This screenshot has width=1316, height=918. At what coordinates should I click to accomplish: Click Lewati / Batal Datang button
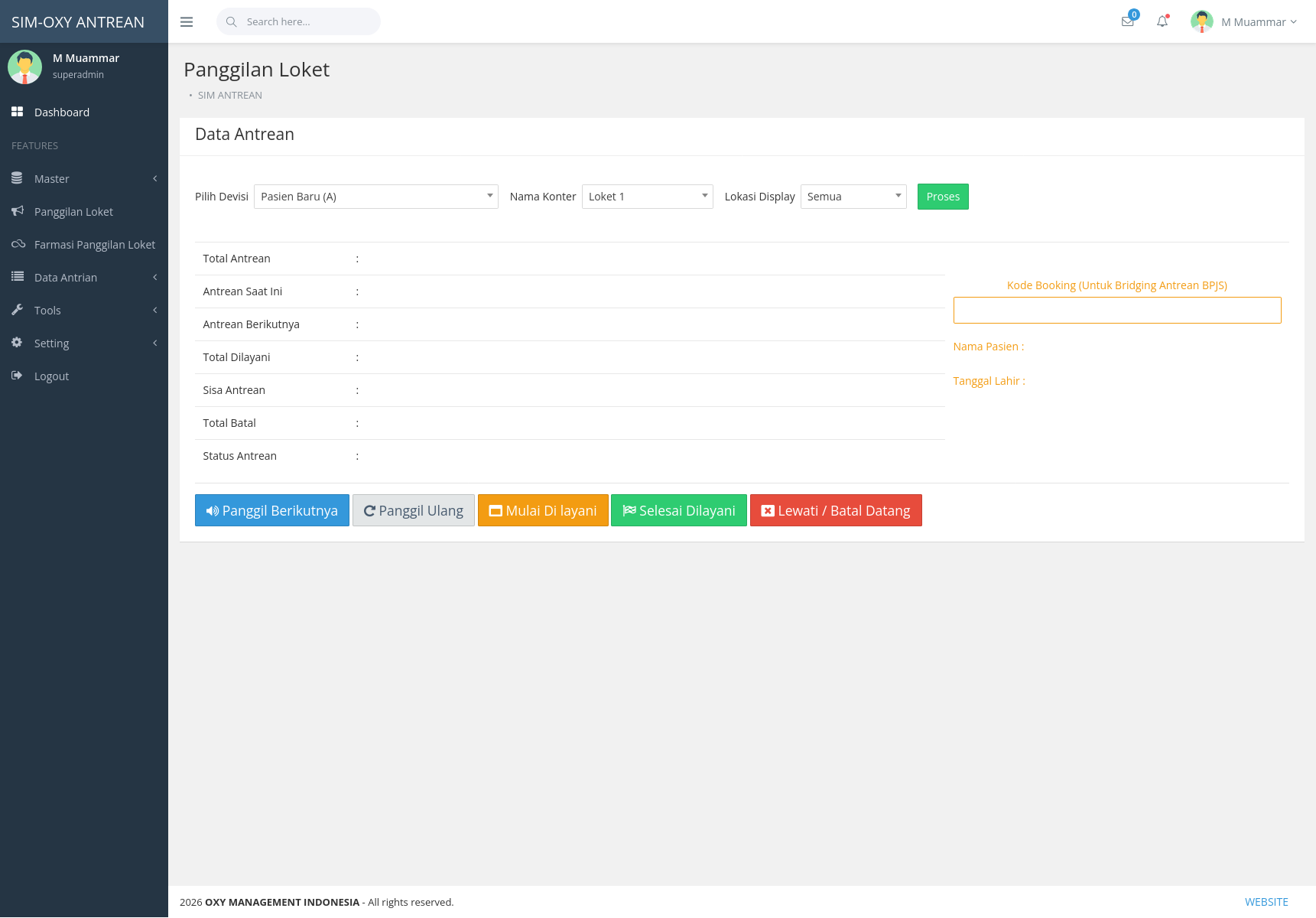click(836, 510)
